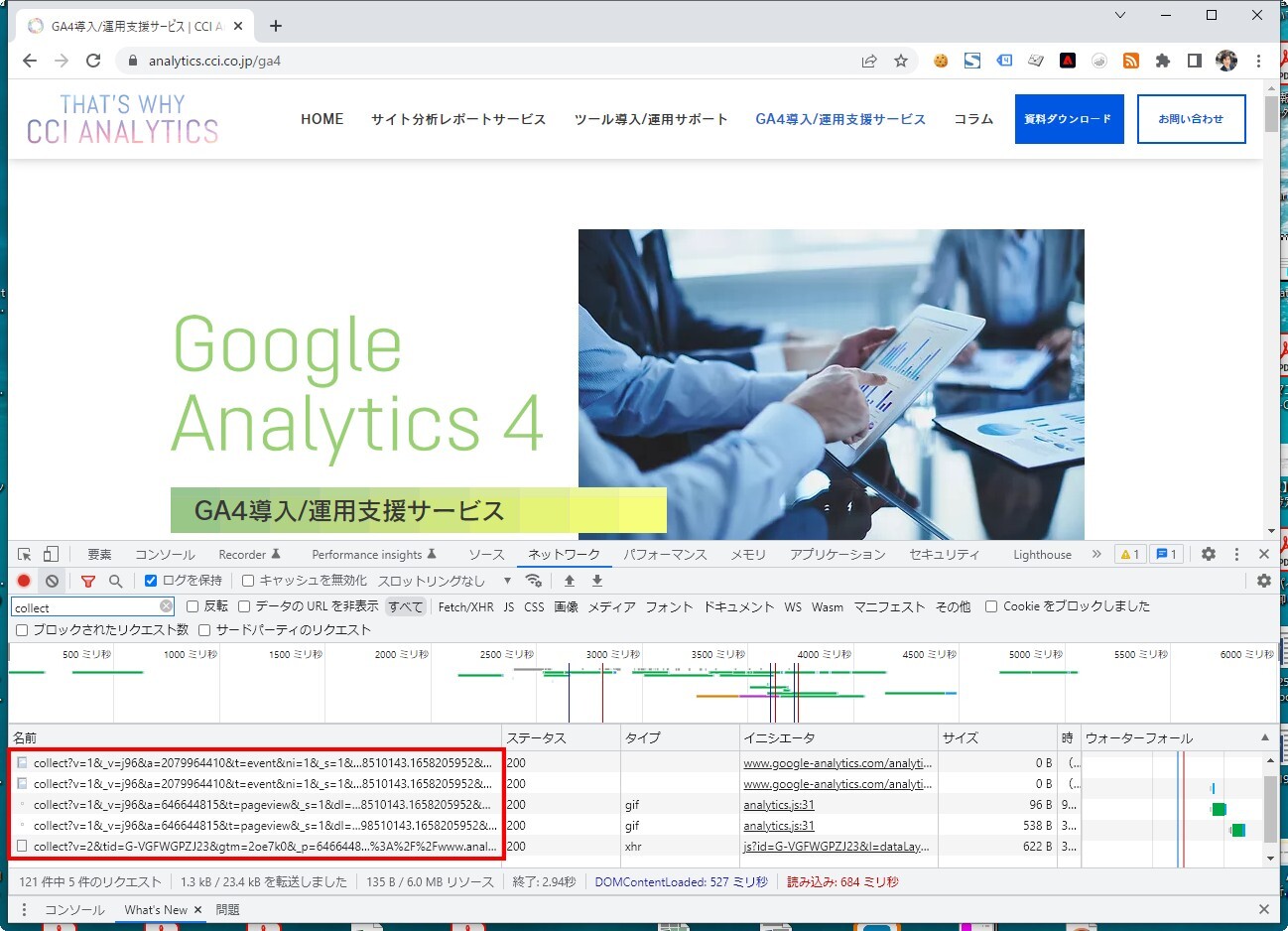Open the DevTools customize menu
Image resolution: width=1288 pixels, height=931 pixels.
(1236, 554)
